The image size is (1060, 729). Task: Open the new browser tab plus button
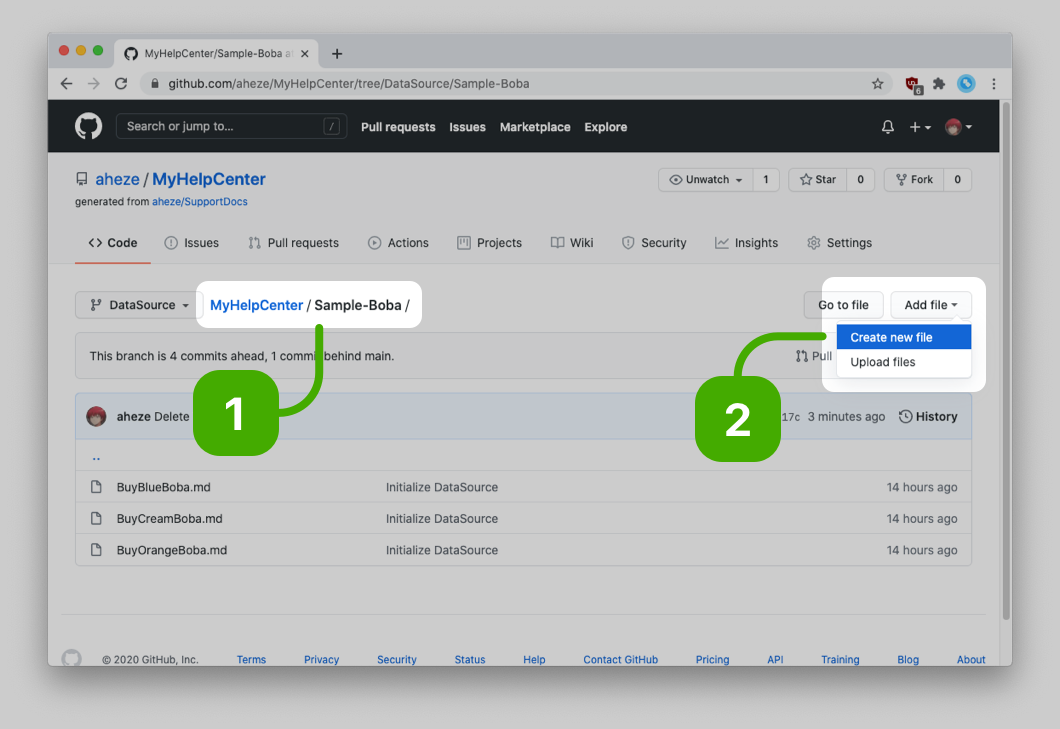337,54
